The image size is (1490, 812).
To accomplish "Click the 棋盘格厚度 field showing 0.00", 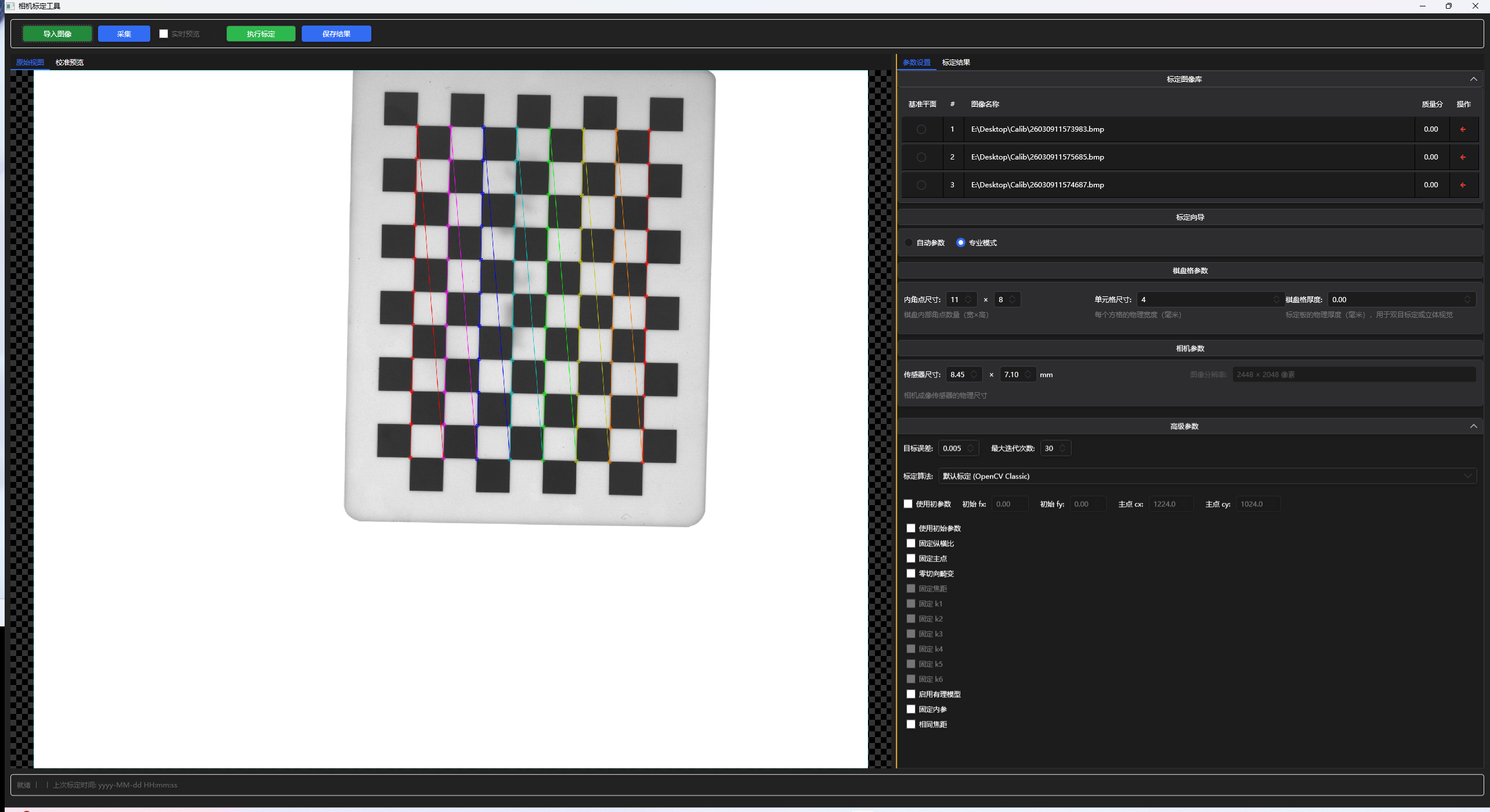I will point(1401,299).
